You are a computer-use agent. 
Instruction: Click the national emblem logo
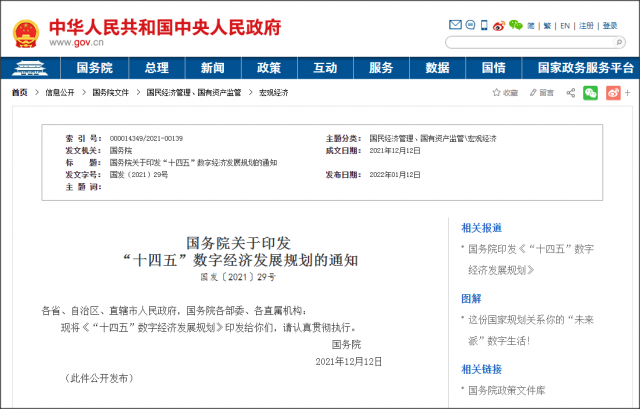point(26,33)
